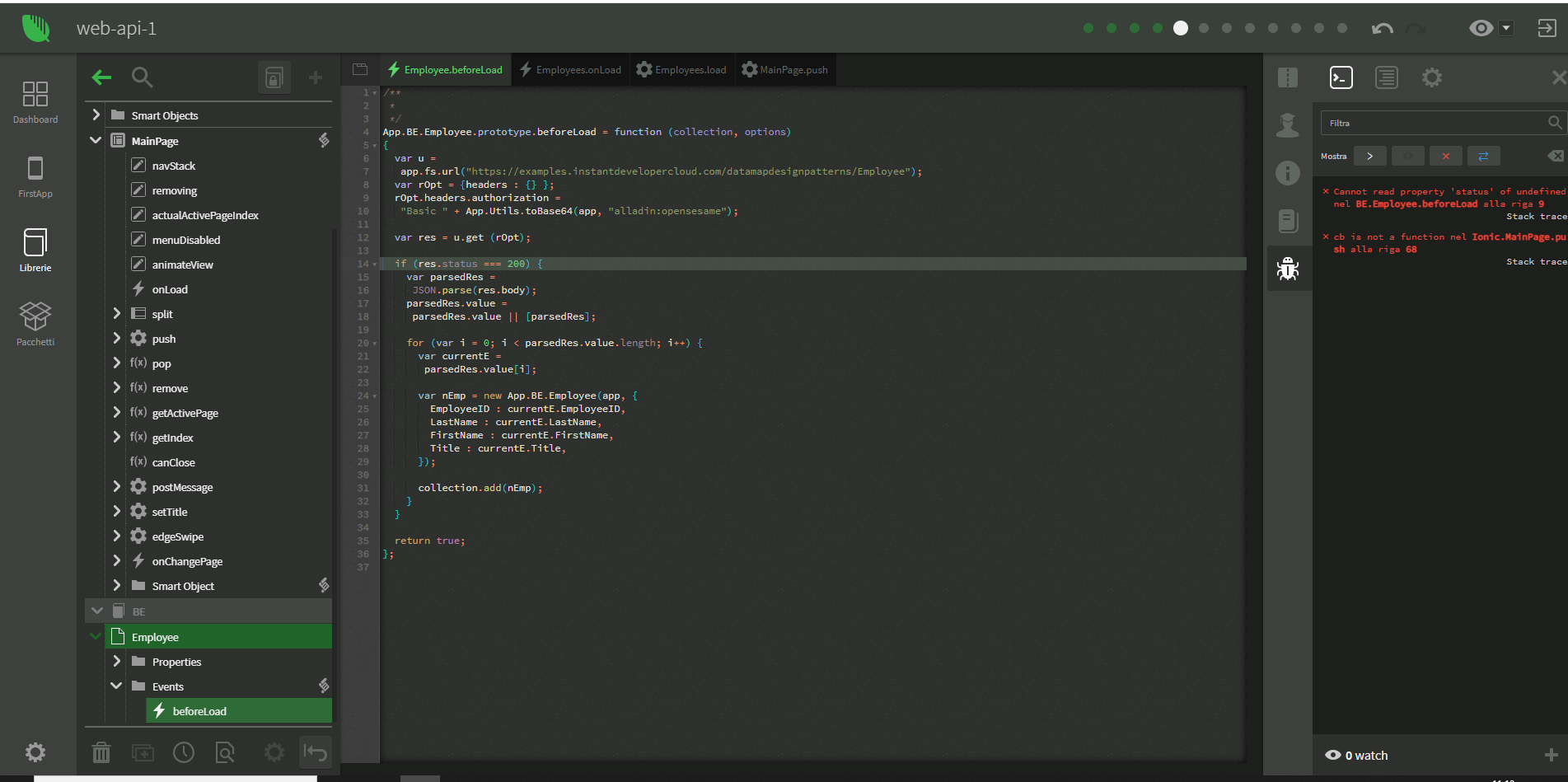Select the debug bug icon
This screenshot has height=782, width=1568.
1288,269
